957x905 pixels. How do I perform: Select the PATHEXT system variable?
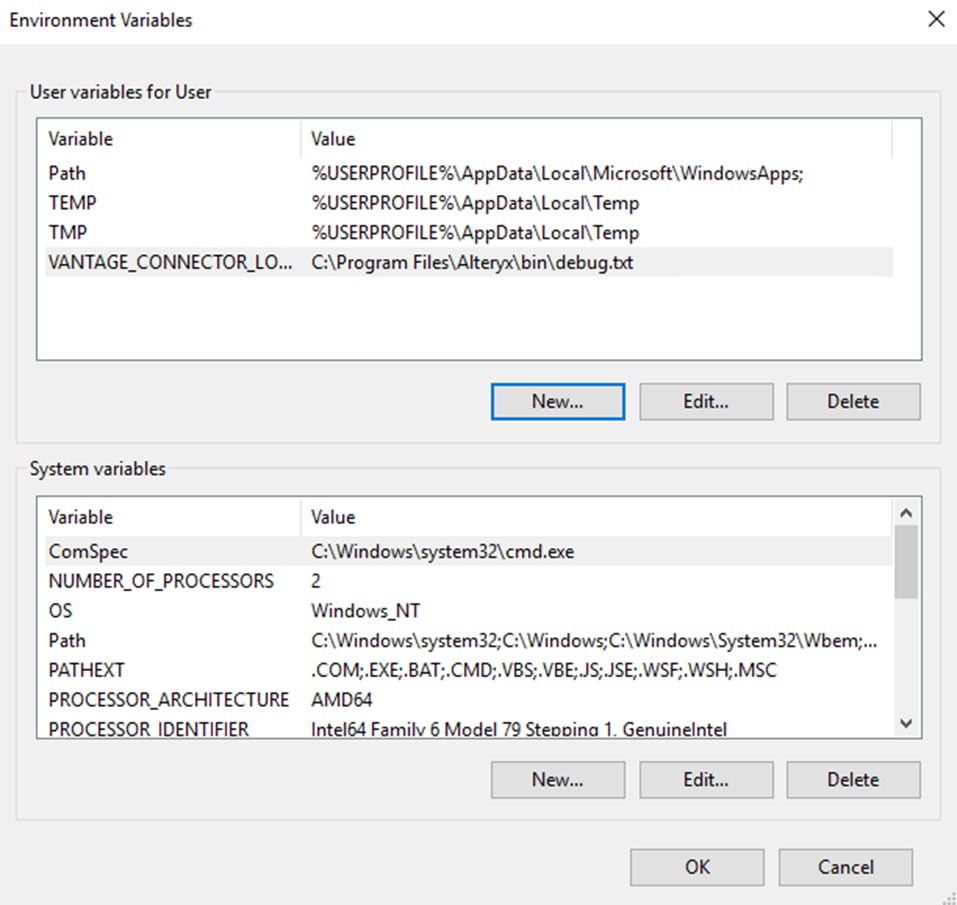click(x=469, y=670)
